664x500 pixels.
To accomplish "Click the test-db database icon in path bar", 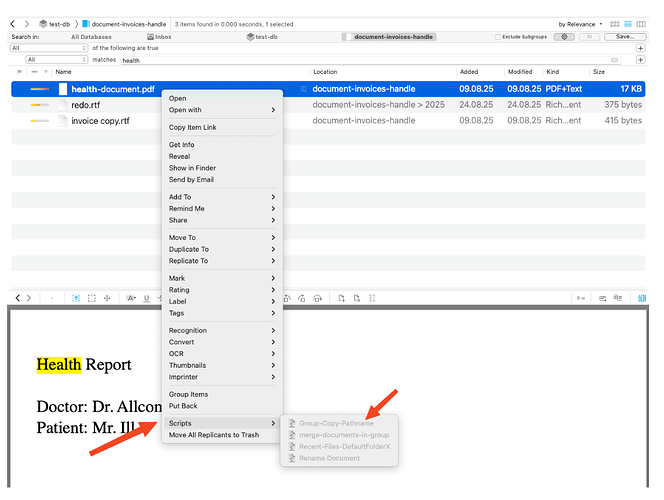I will point(43,23).
